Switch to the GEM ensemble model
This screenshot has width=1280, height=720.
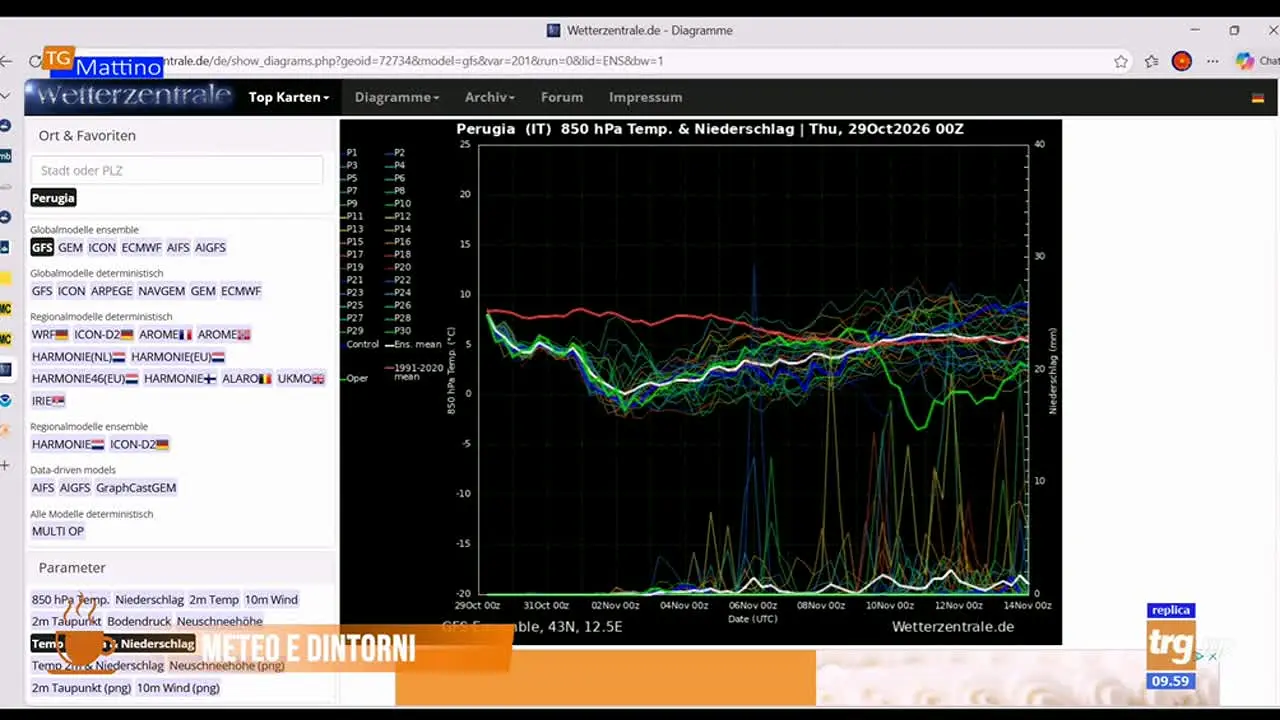point(70,247)
